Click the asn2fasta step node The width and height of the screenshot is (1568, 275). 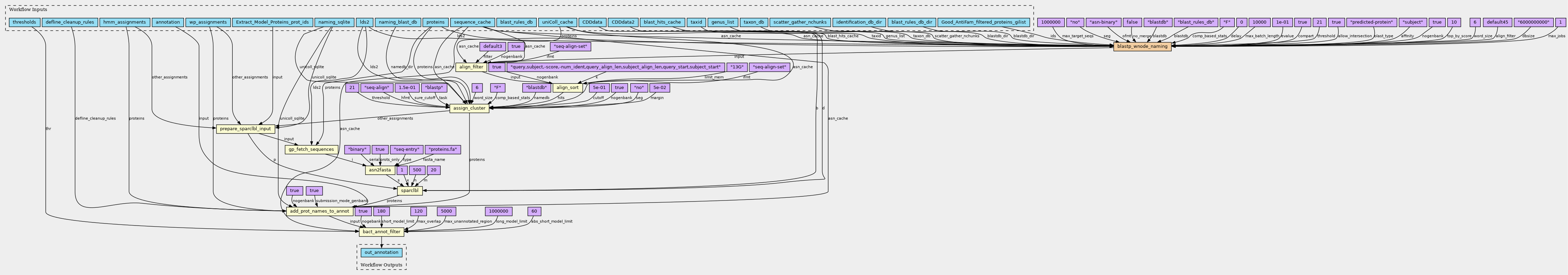click(x=379, y=170)
